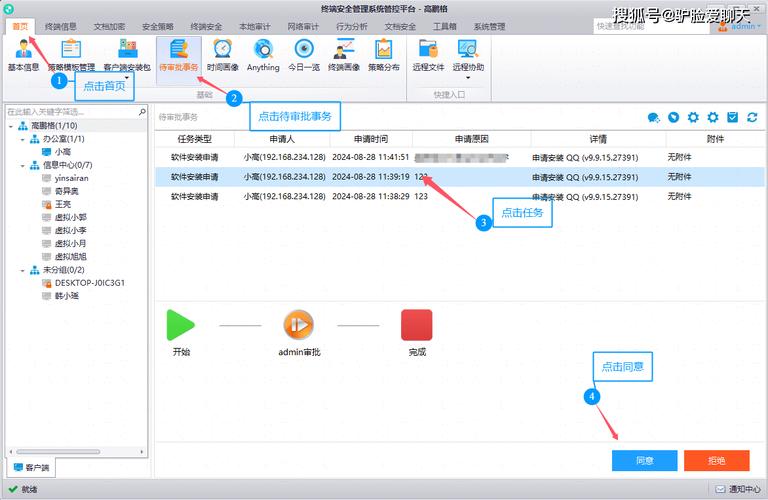This screenshot has height=500, width=768.
Task: Switch to 行为分析 tab
Action: coord(352,26)
